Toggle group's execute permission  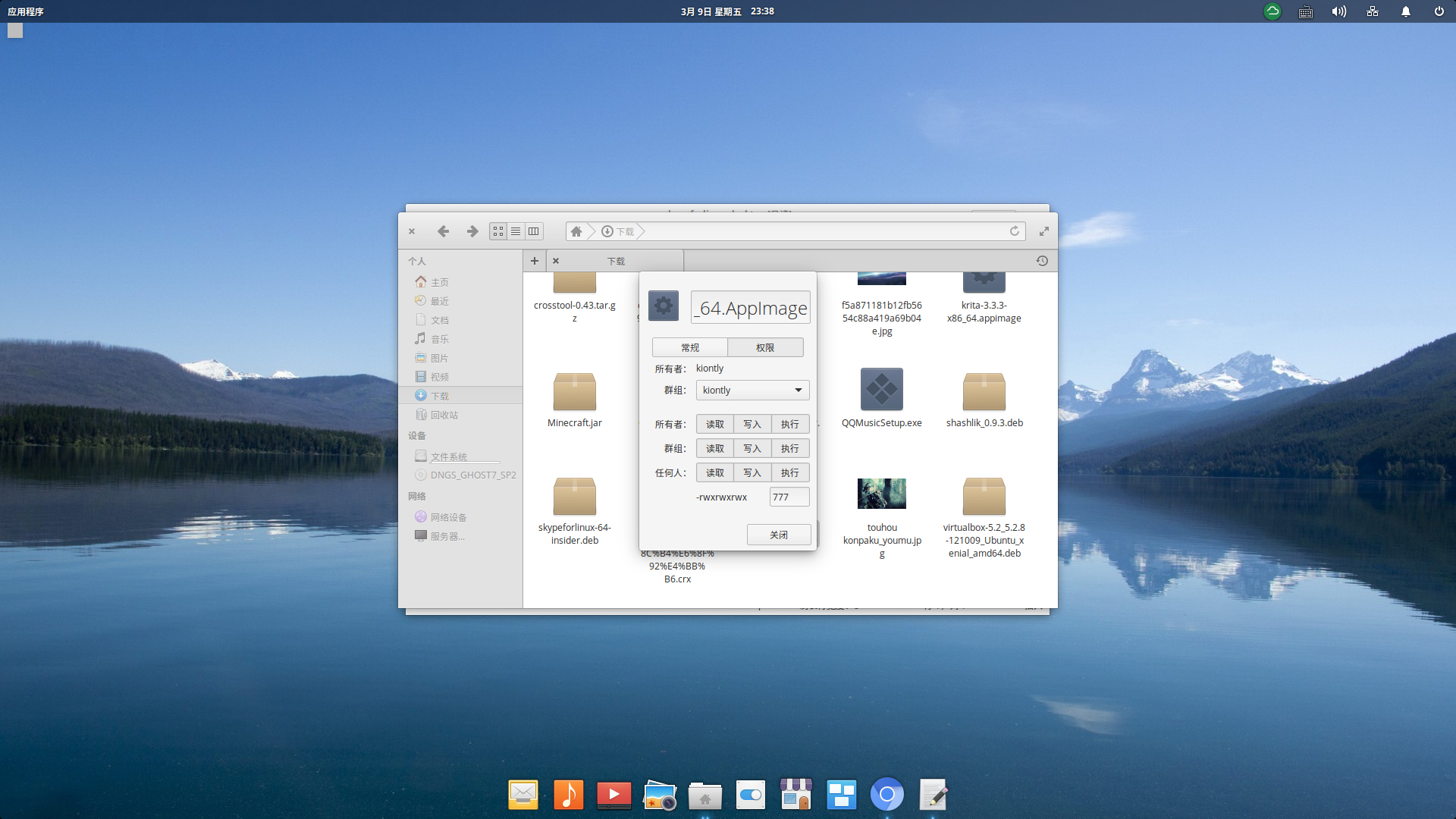tap(789, 449)
